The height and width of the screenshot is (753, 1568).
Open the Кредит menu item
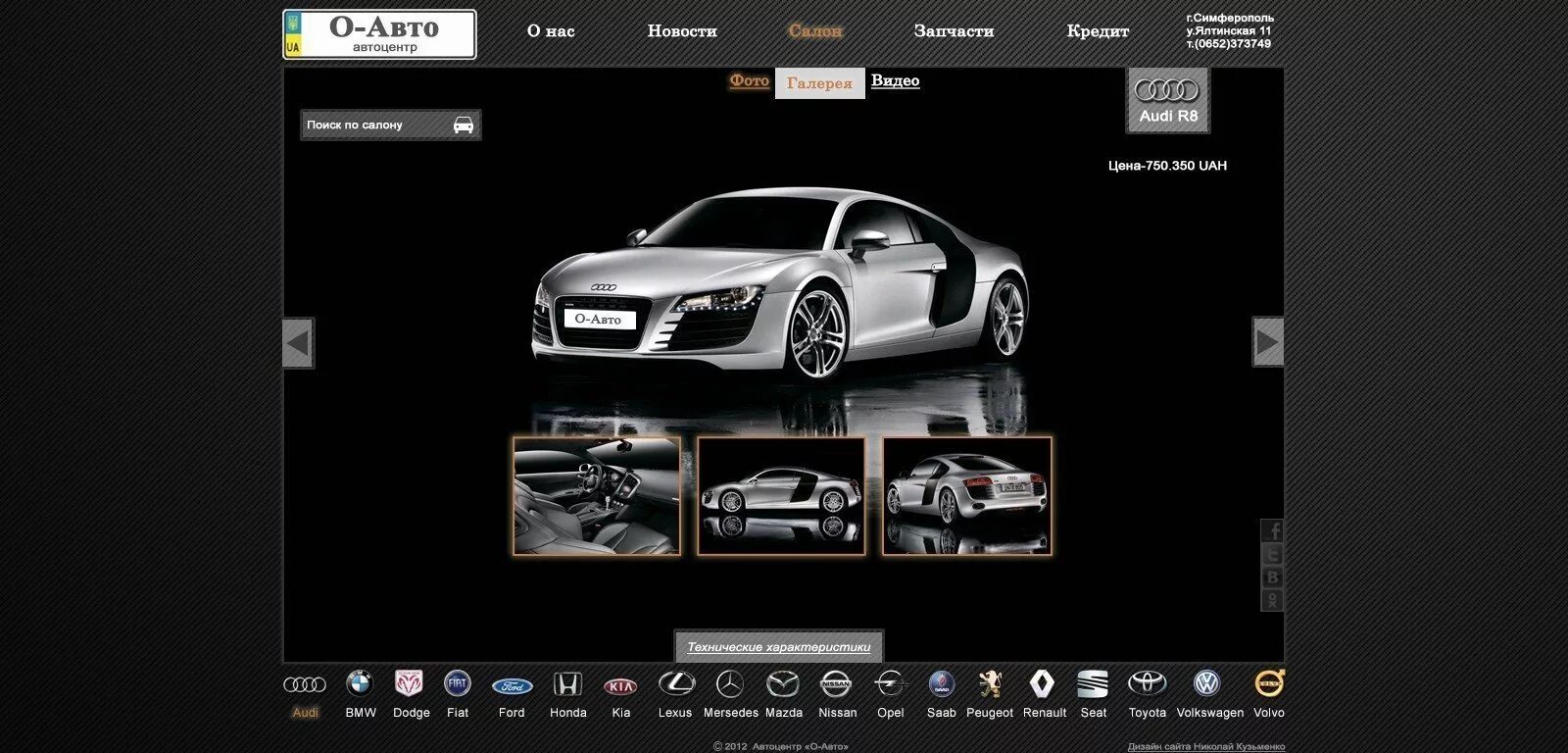[x=1098, y=31]
